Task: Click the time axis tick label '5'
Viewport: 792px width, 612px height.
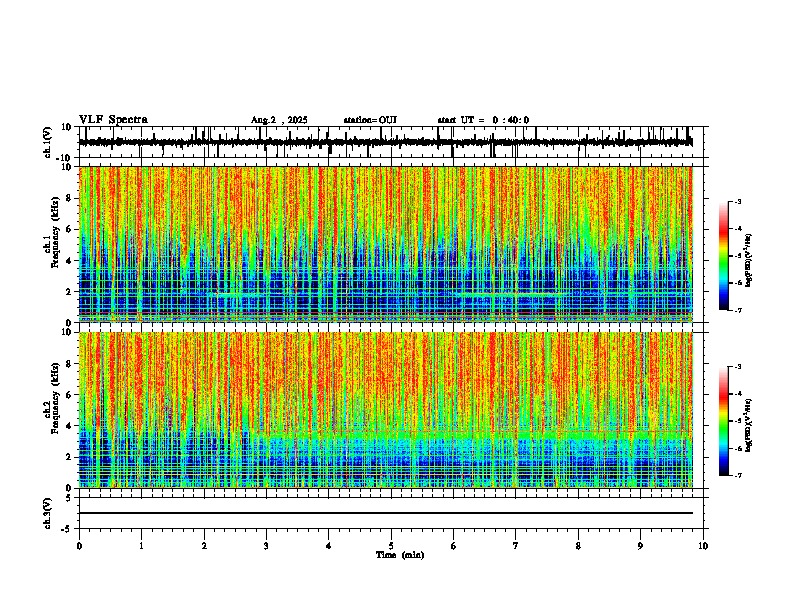Action: [391, 546]
